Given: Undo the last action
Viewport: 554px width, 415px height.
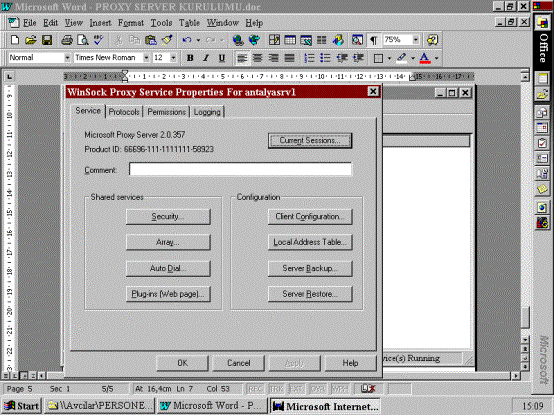Looking at the screenshot, I should [187, 40].
